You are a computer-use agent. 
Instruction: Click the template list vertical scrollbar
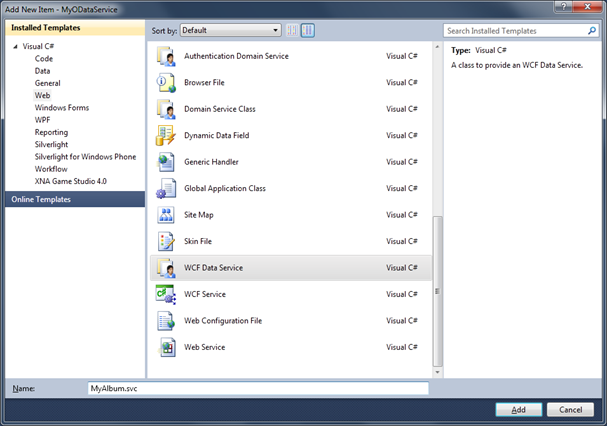[436, 290]
